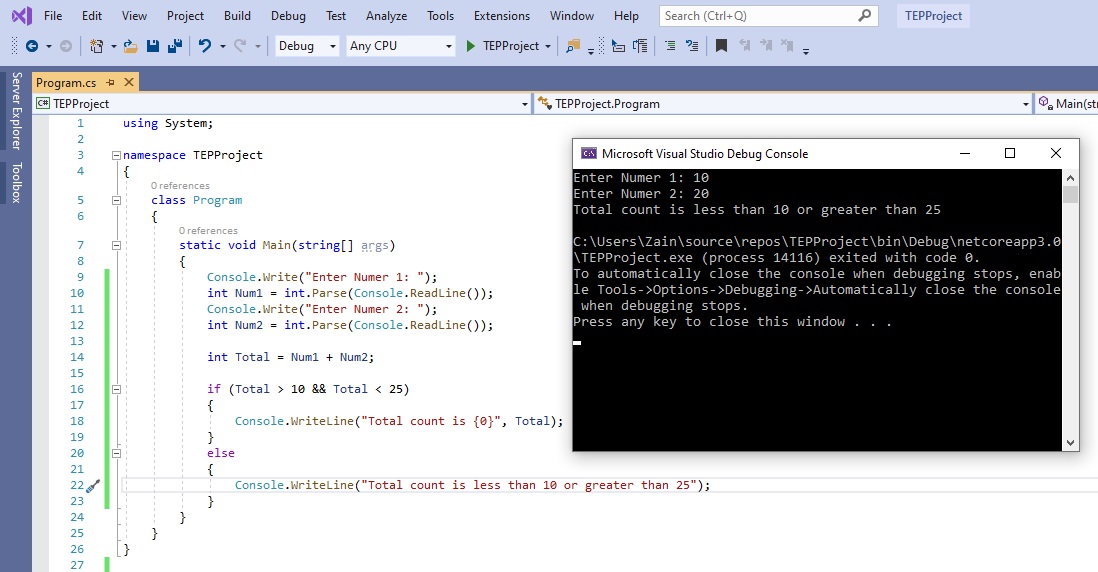Save Program.cs with the single-disk icon
This screenshot has width=1098, height=572.
153,46
